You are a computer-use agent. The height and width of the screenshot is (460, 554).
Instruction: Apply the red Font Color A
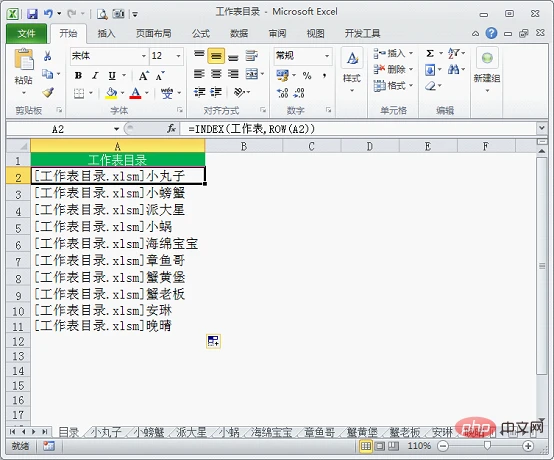click(x=135, y=93)
